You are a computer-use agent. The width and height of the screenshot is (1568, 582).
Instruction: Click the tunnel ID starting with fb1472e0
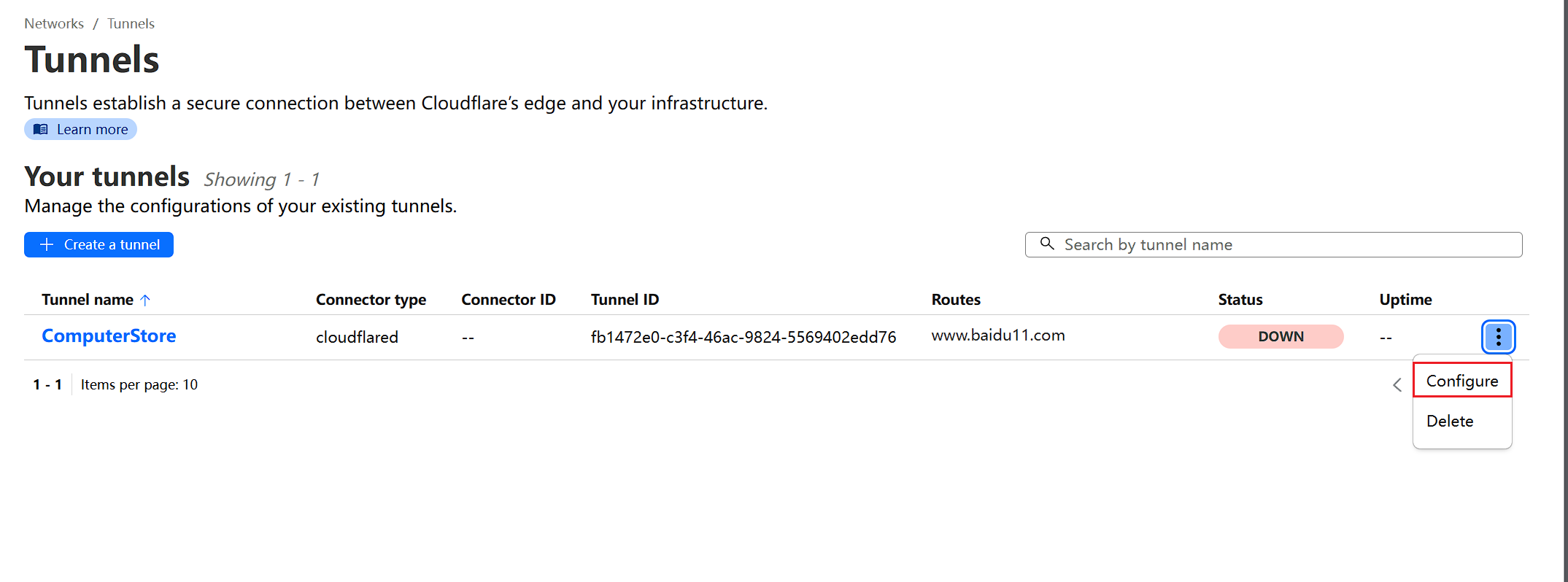click(743, 337)
